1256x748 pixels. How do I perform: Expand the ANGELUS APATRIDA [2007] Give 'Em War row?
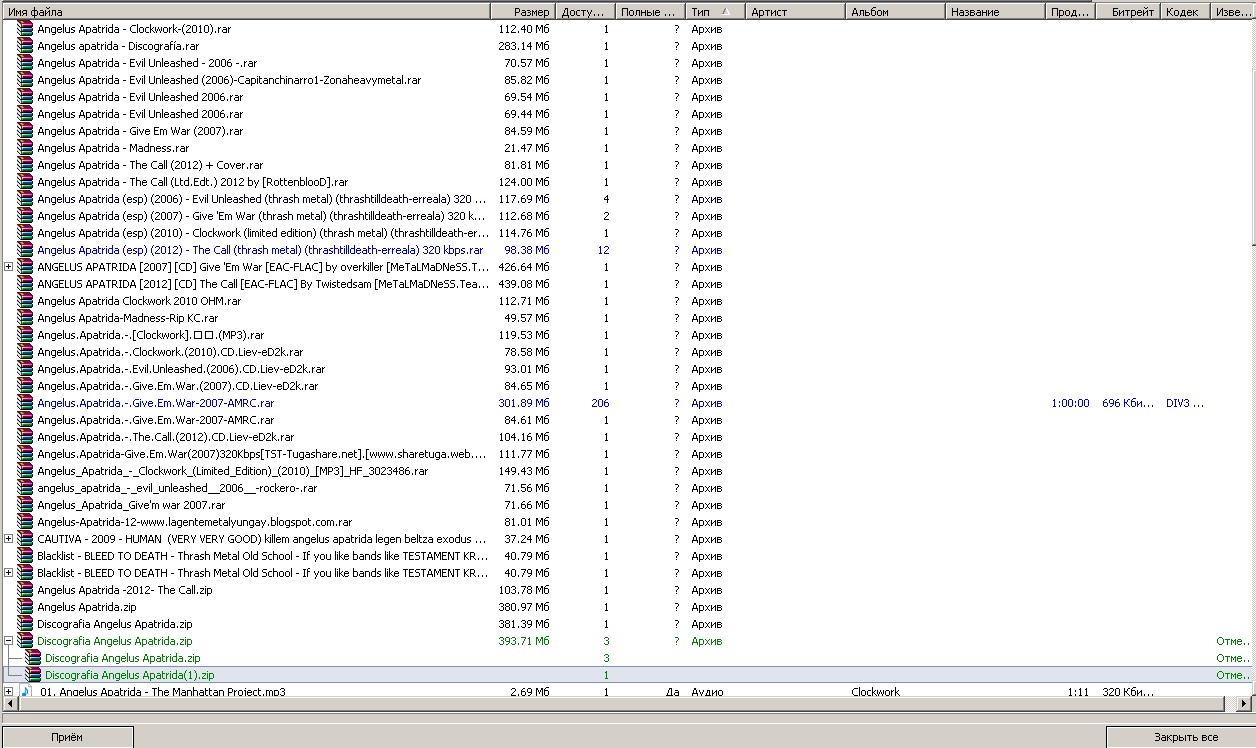pos(9,267)
